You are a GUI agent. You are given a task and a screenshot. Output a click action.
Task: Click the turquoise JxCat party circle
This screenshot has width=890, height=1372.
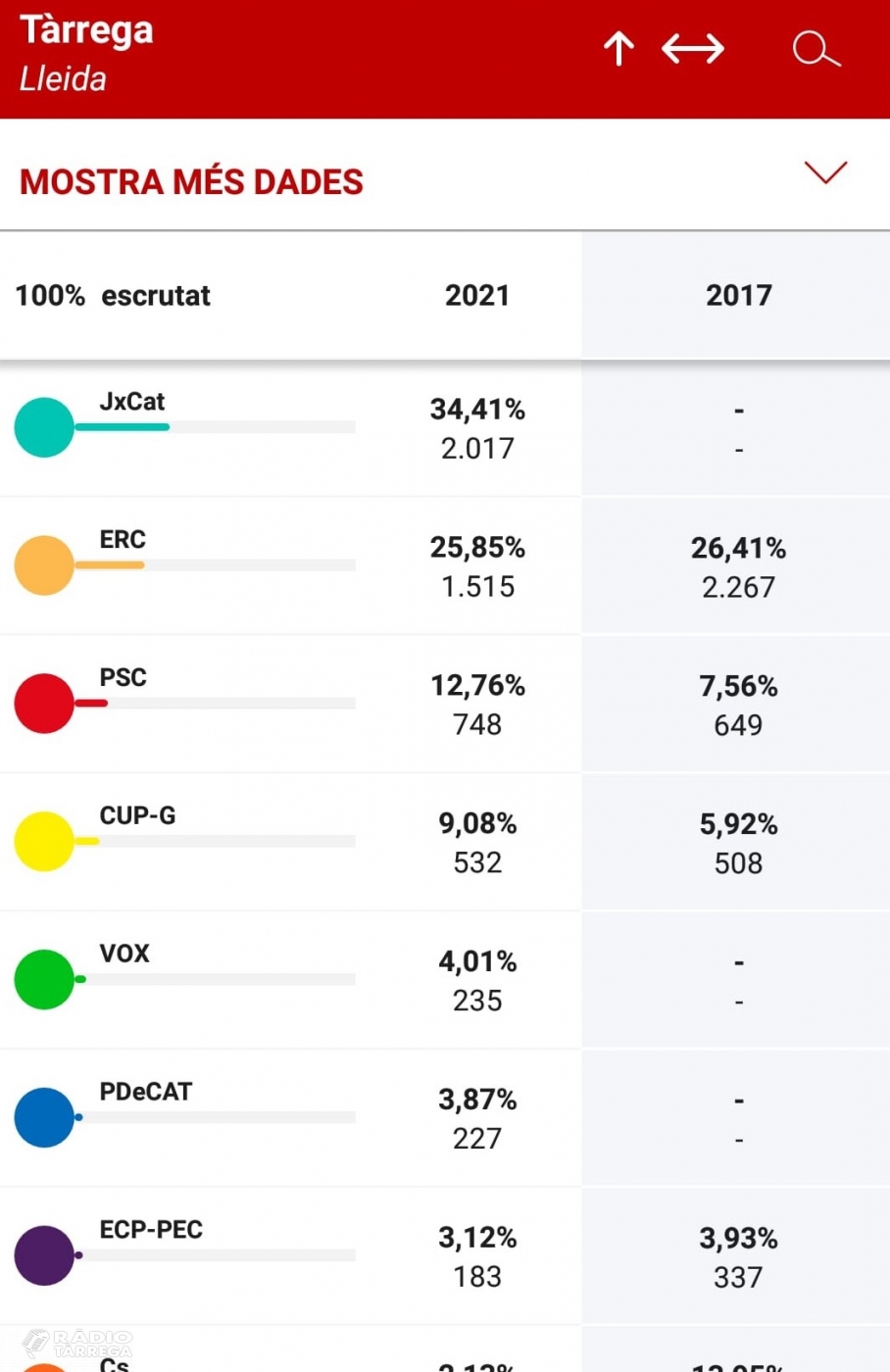pyautogui.click(x=44, y=427)
